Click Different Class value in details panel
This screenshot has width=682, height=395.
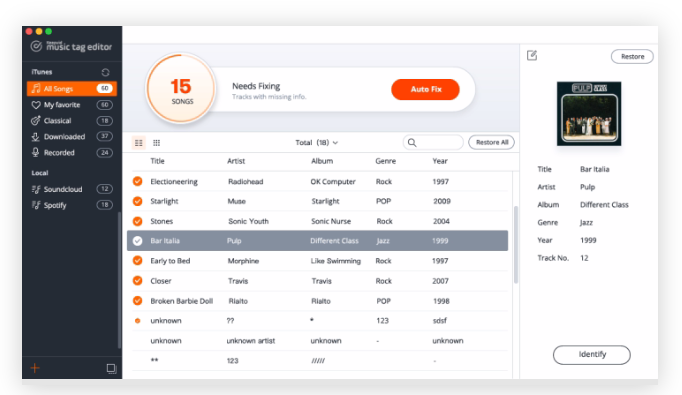click(x=604, y=204)
